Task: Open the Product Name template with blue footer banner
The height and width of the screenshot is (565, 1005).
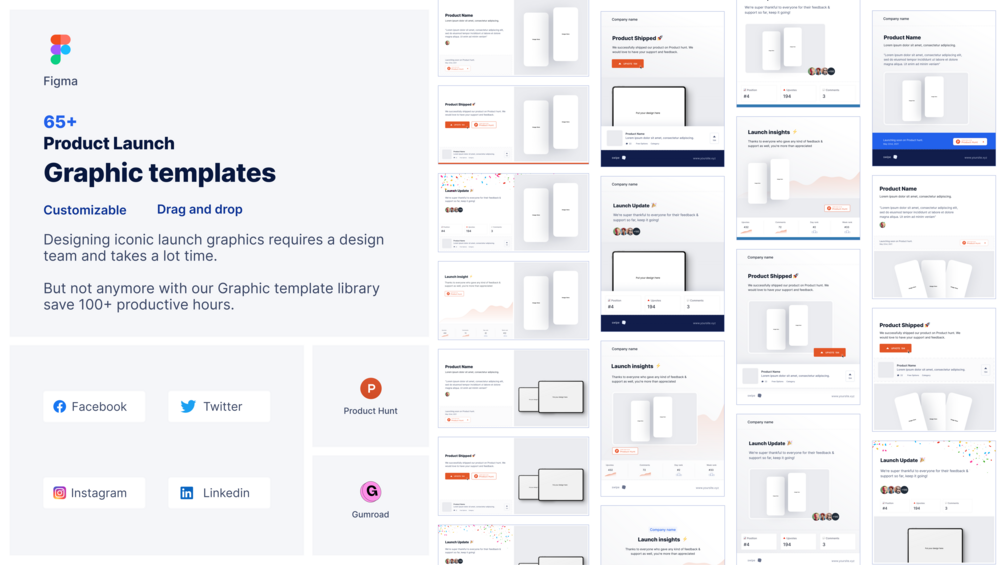Action: (x=934, y=88)
